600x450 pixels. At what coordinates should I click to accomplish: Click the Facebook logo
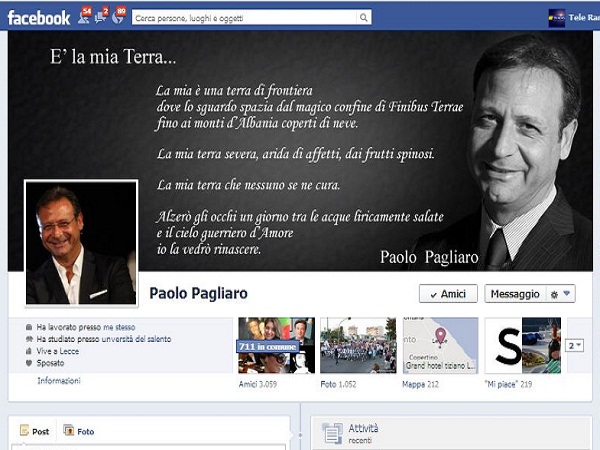[39, 17]
